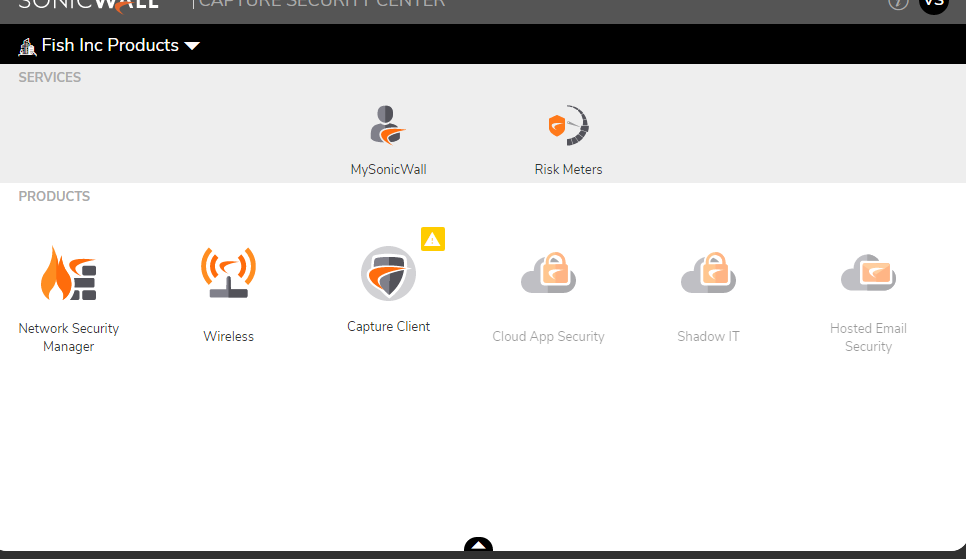Click the Wireless label
This screenshot has width=966, height=559.
click(x=229, y=337)
